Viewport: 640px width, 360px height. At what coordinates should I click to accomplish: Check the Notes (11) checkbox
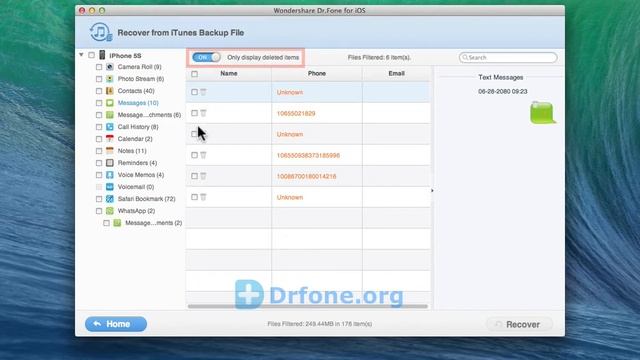99,151
